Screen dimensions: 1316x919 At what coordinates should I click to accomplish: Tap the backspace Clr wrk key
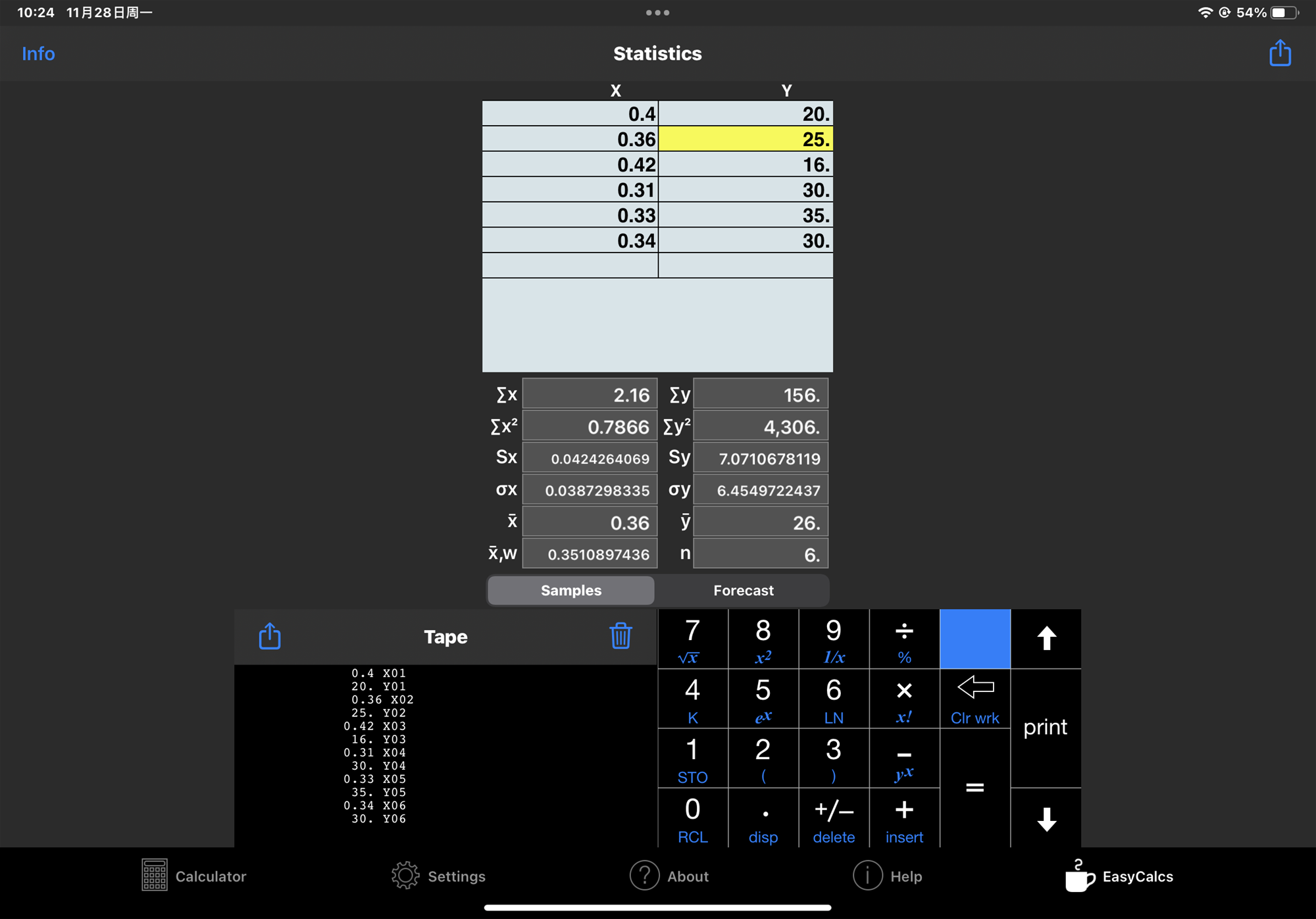(x=974, y=699)
